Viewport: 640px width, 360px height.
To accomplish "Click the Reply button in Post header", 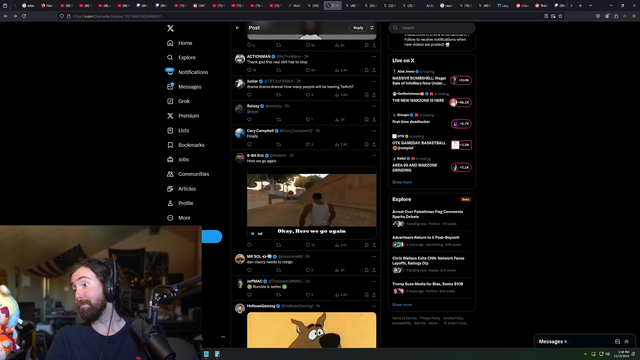I will pyautogui.click(x=358, y=28).
